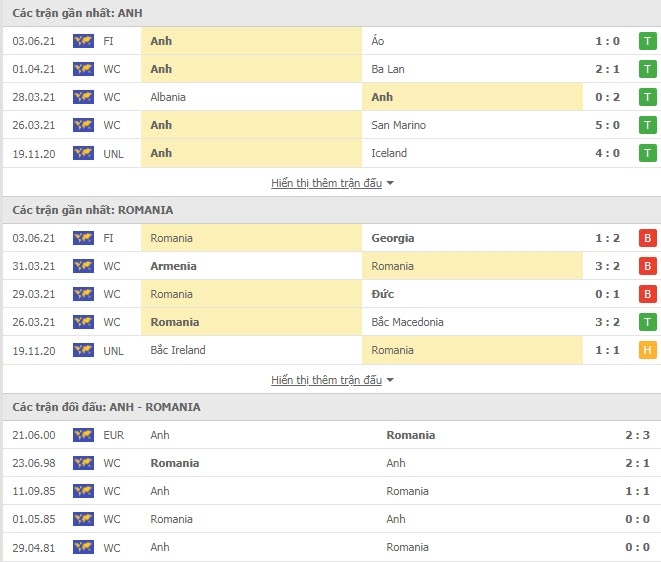Open the Romania vs Đức 0:1 match
The height and width of the screenshot is (562, 661).
pos(330,294)
